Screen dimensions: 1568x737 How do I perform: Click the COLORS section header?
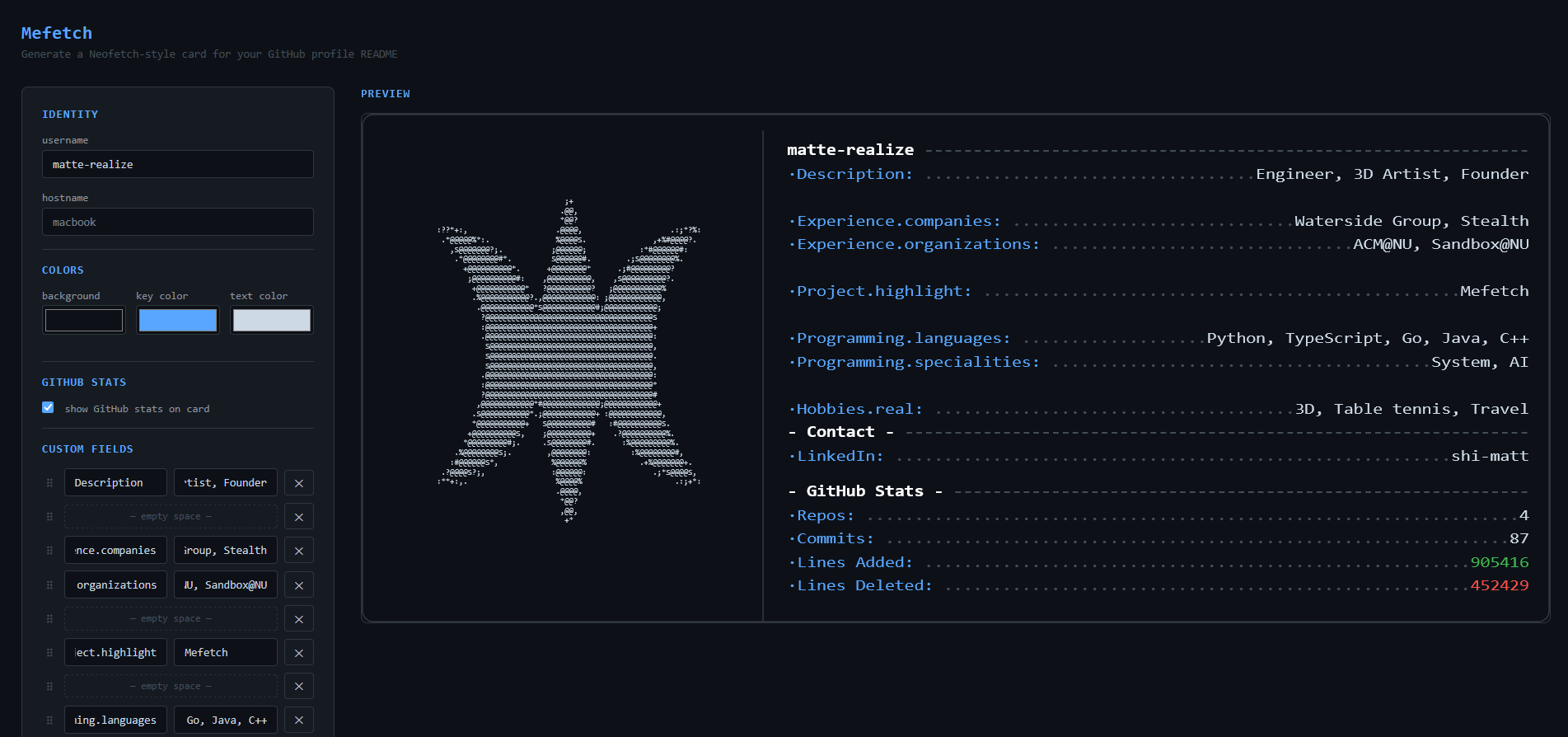tap(63, 270)
